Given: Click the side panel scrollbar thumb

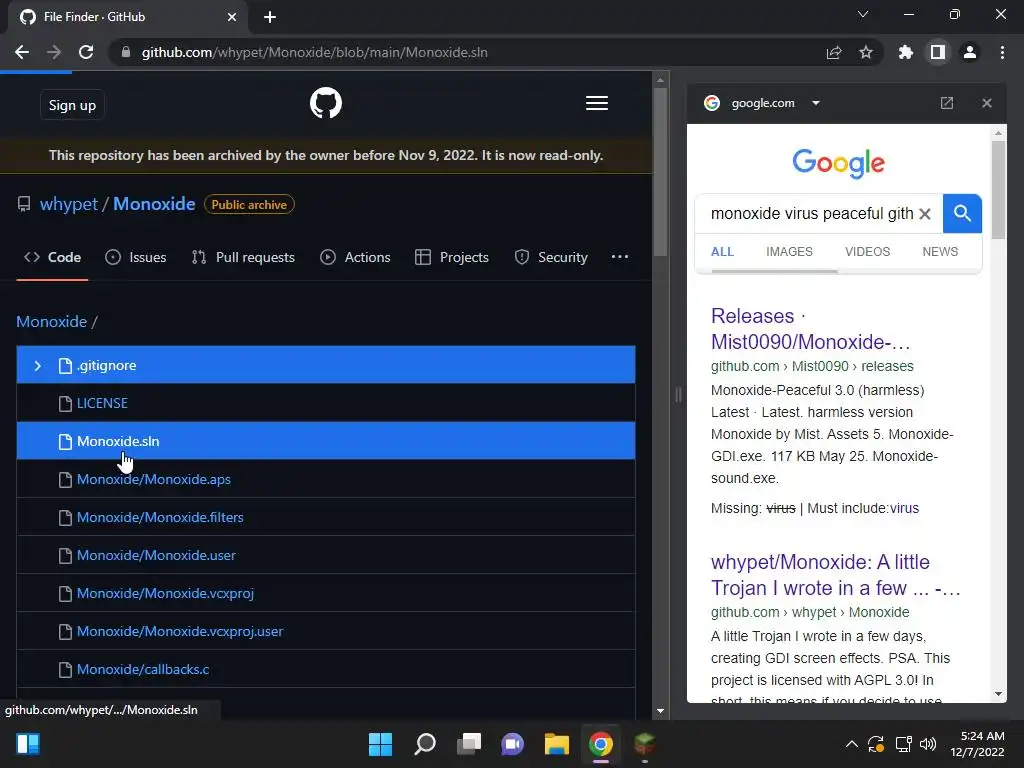Looking at the screenshot, I should tap(998, 190).
